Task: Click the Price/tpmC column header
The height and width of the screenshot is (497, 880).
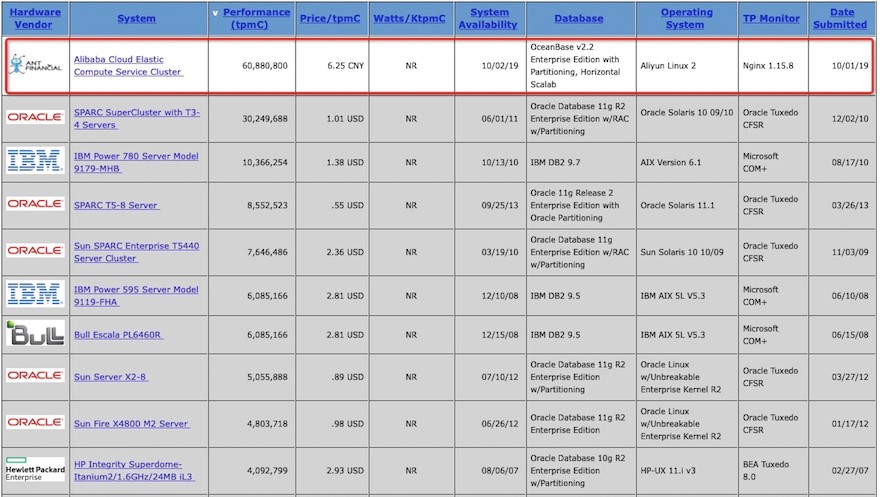Action: click(330, 19)
